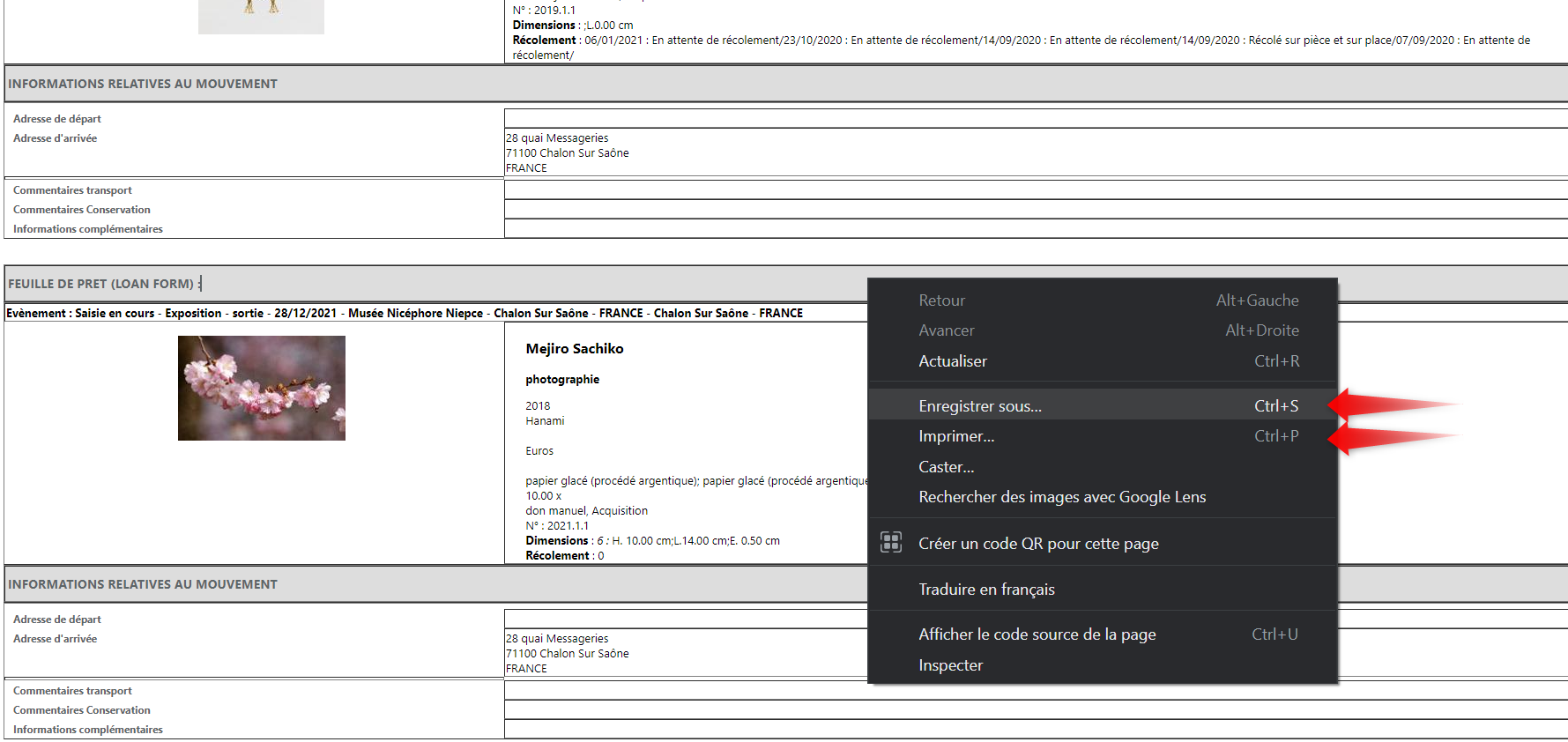This screenshot has width=1568, height=742.
Task: Select Traduire en français
Action: (x=985, y=590)
